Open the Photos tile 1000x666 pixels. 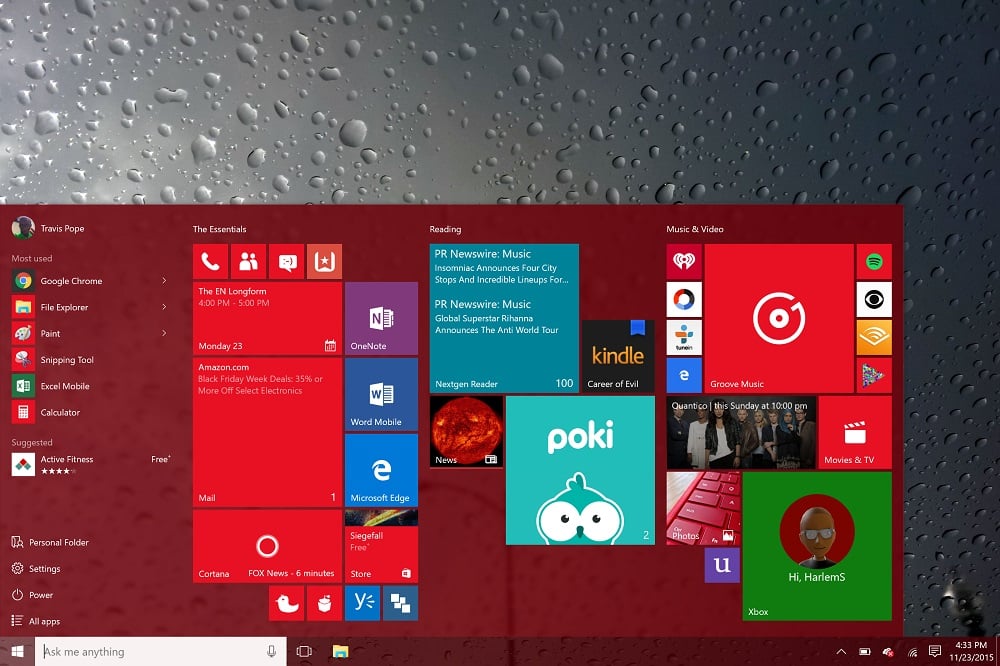coord(703,508)
